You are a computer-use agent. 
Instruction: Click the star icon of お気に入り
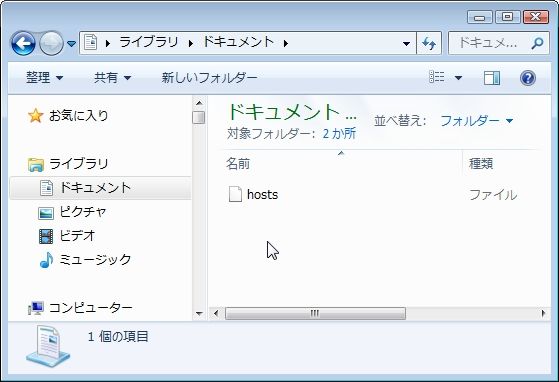[x=36, y=115]
